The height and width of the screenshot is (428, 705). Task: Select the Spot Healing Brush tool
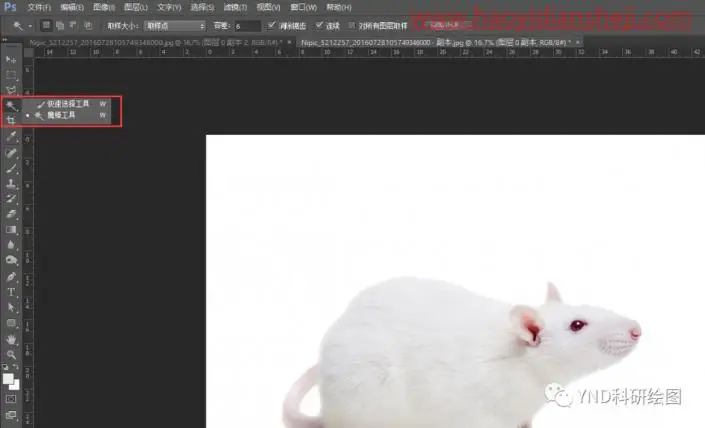coord(11,153)
